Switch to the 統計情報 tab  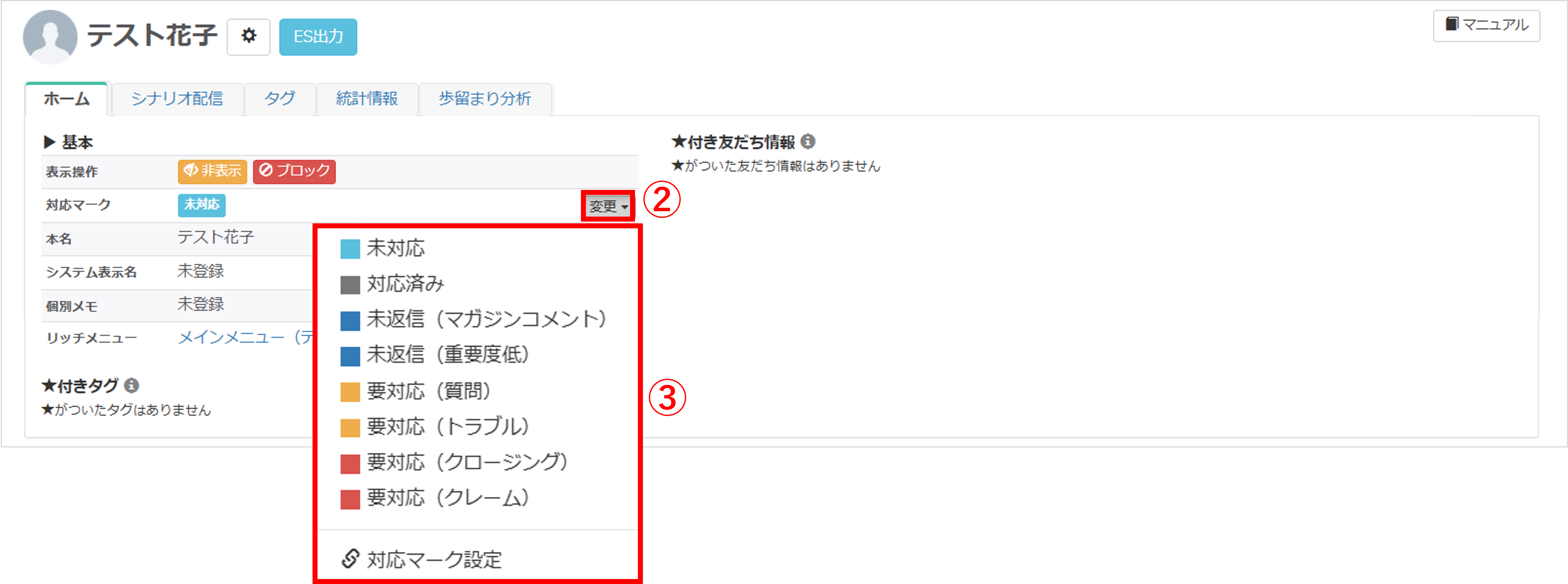(366, 99)
